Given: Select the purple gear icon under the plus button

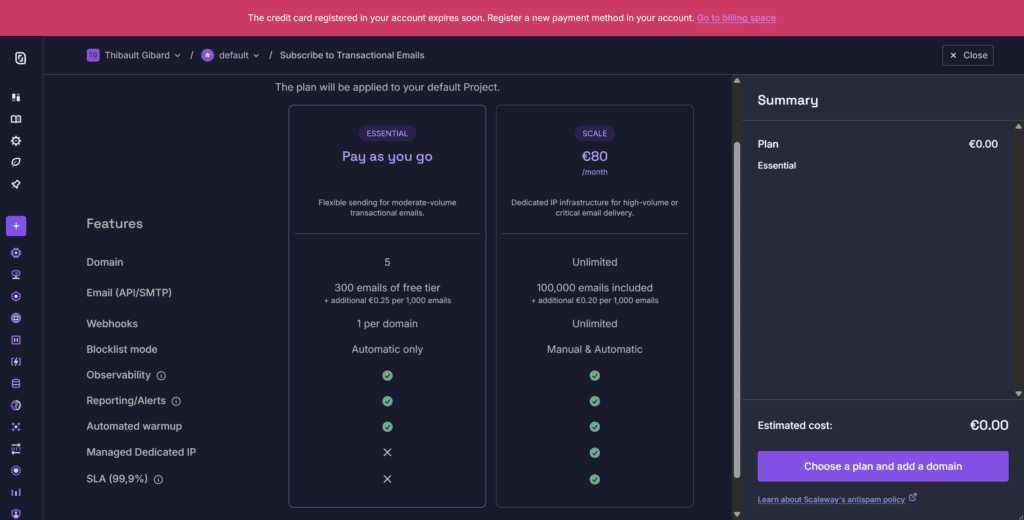Looking at the screenshot, I should (16, 253).
